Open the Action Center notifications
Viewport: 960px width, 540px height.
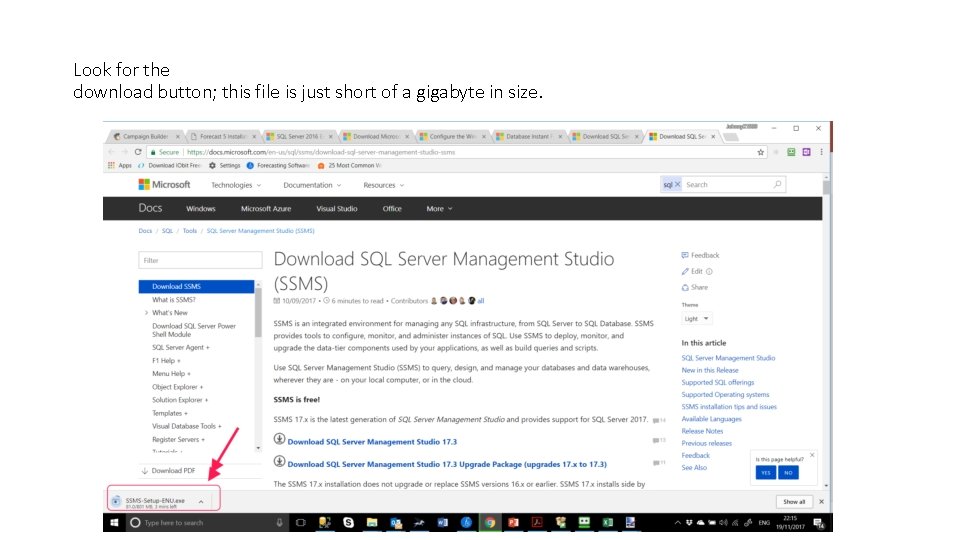click(x=818, y=522)
